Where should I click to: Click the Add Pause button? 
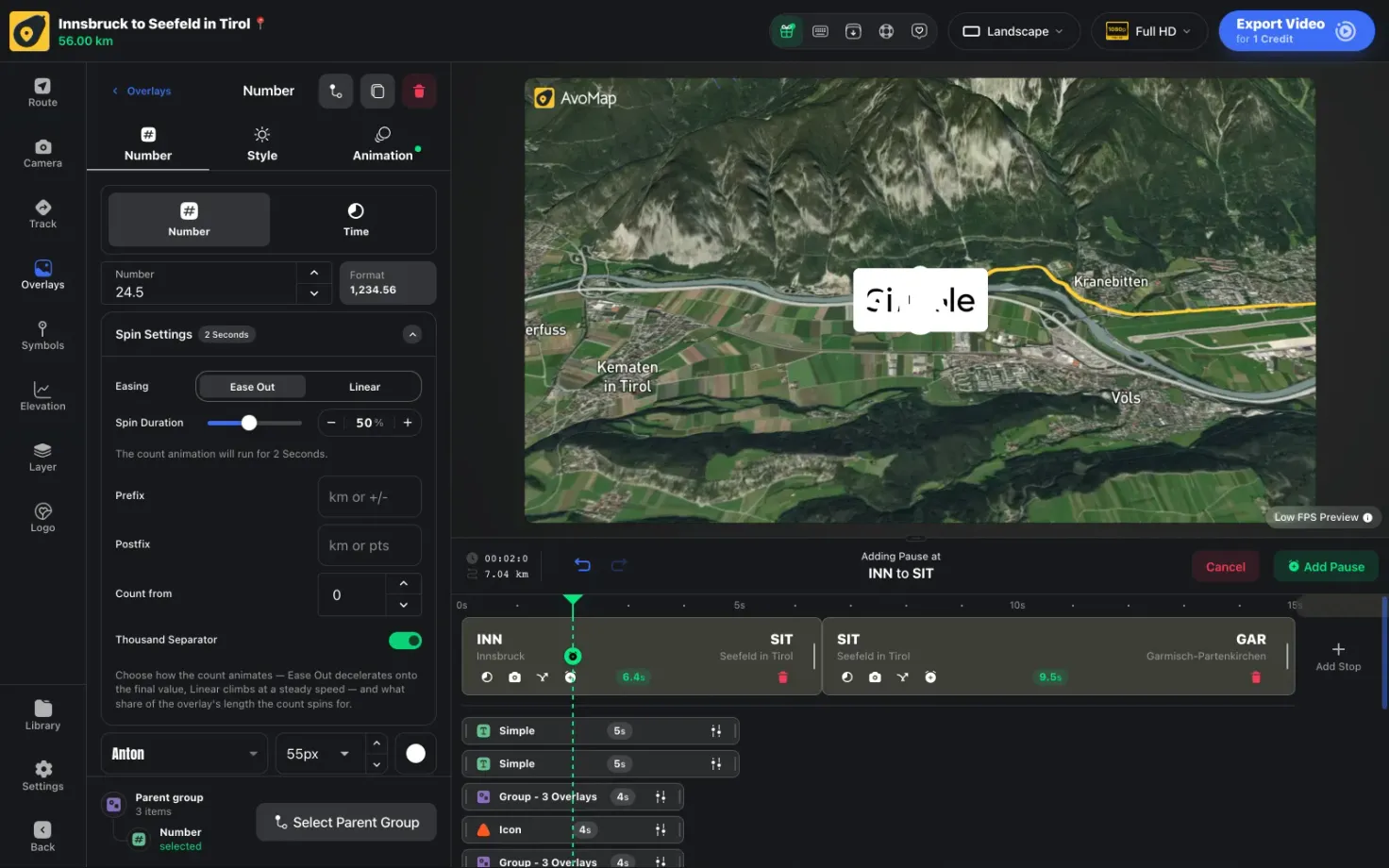click(1326, 567)
